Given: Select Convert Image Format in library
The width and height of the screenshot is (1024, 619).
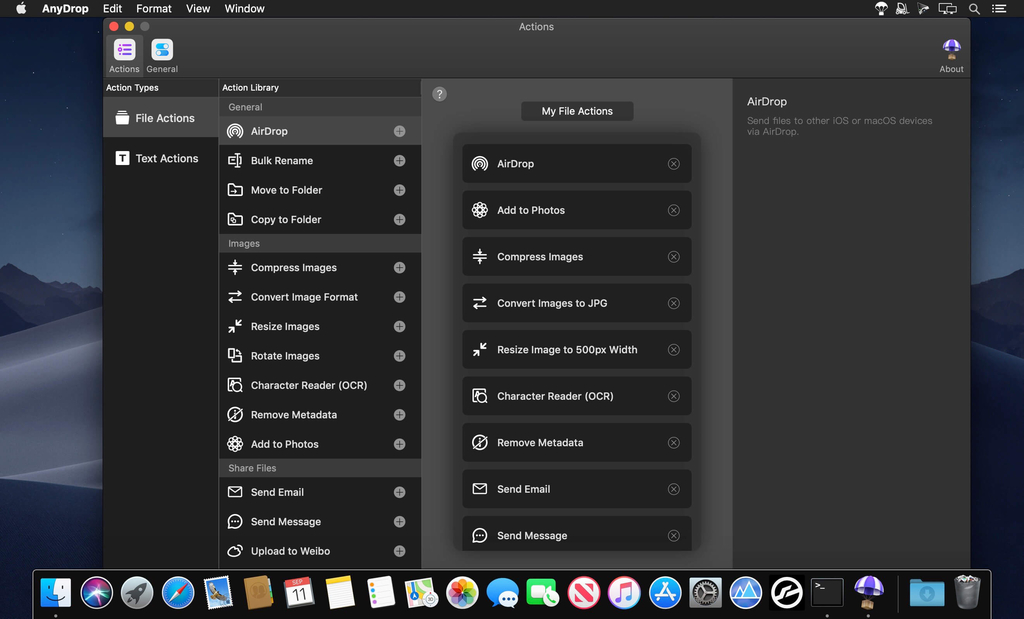Looking at the screenshot, I should pos(304,297).
